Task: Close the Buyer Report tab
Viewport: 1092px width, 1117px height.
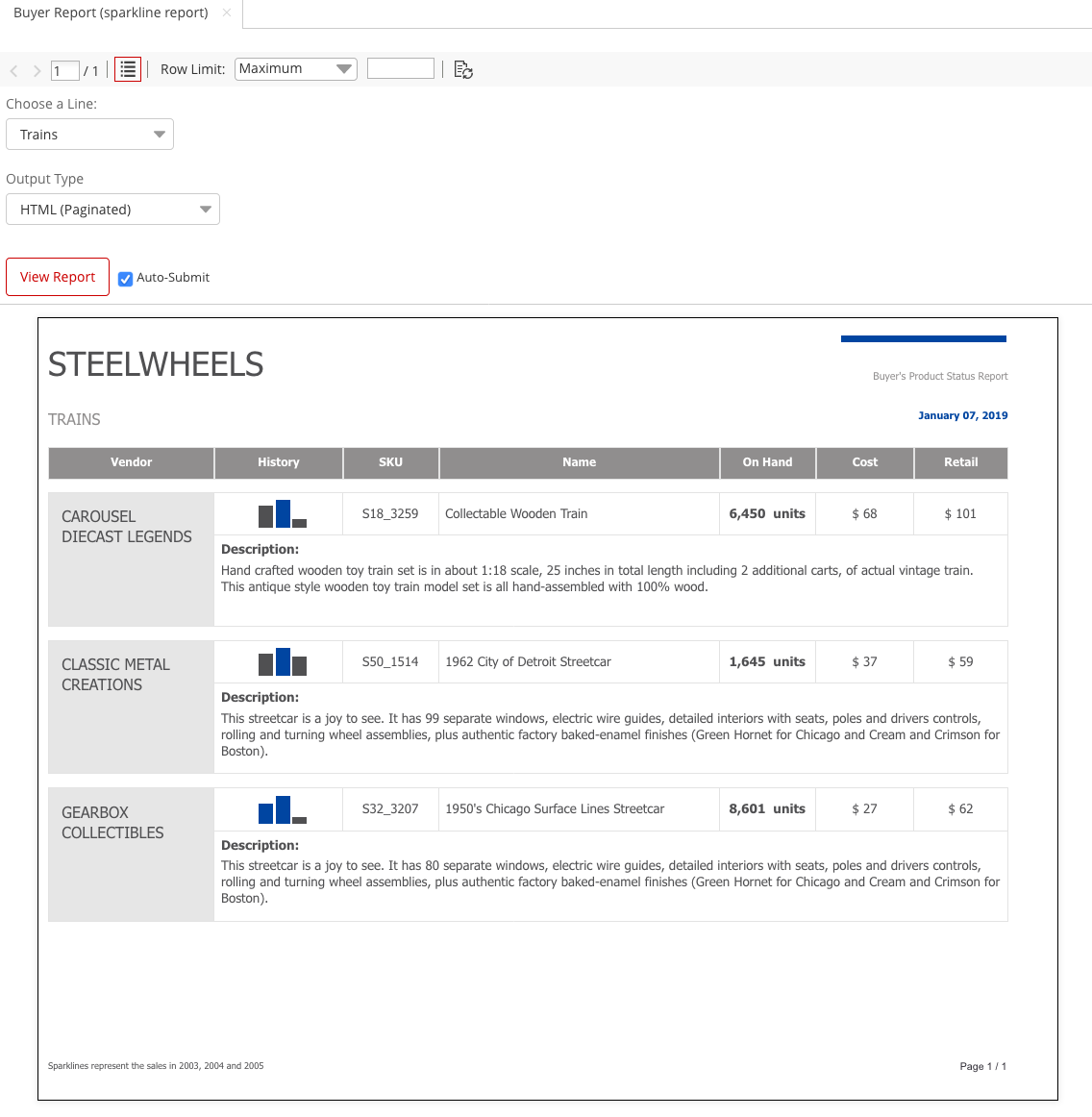Action: pyautogui.click(x=227, y=12)
